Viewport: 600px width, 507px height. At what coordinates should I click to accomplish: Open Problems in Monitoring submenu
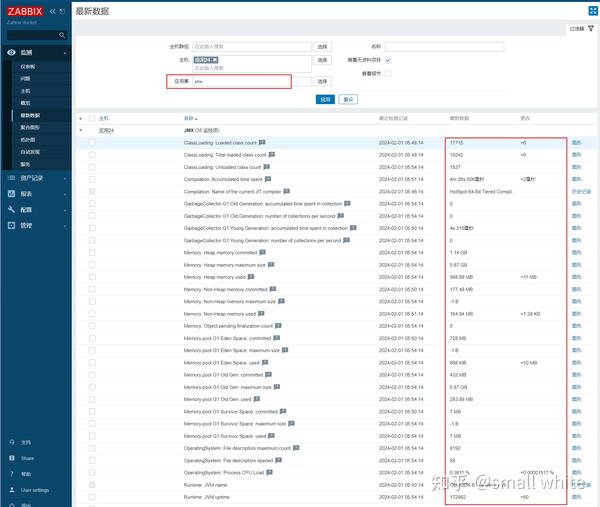[25, 78]
